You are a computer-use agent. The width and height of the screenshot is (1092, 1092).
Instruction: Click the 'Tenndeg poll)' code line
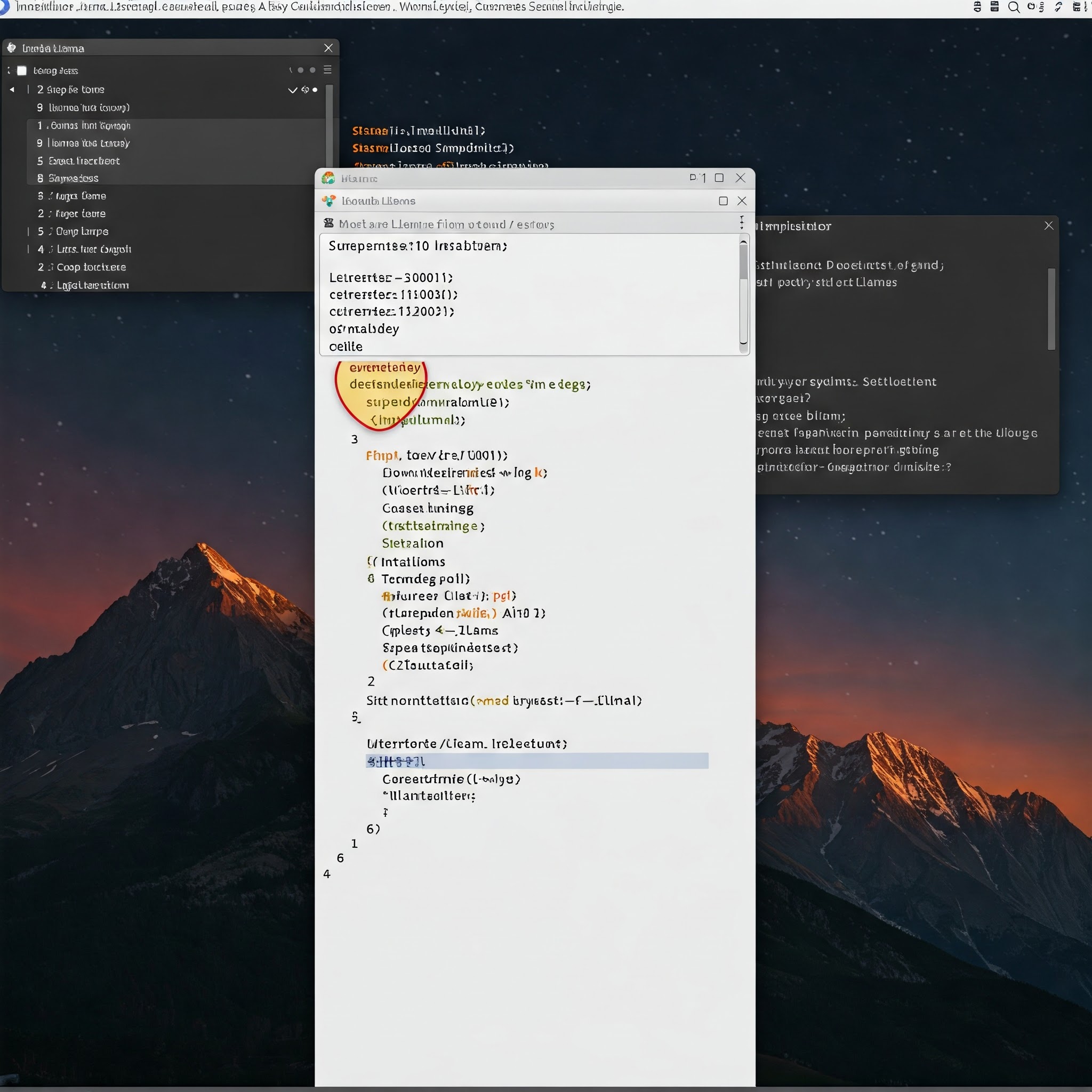tap(425, 579)
